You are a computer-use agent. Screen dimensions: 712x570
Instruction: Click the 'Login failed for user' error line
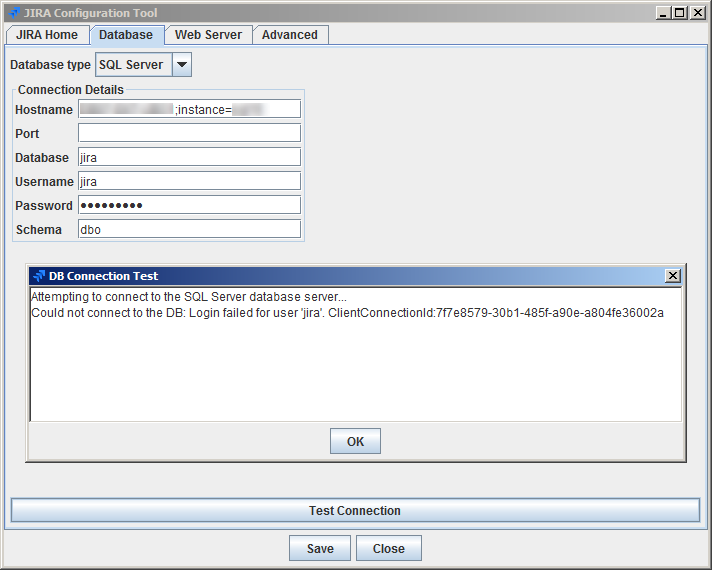point(347,313)
